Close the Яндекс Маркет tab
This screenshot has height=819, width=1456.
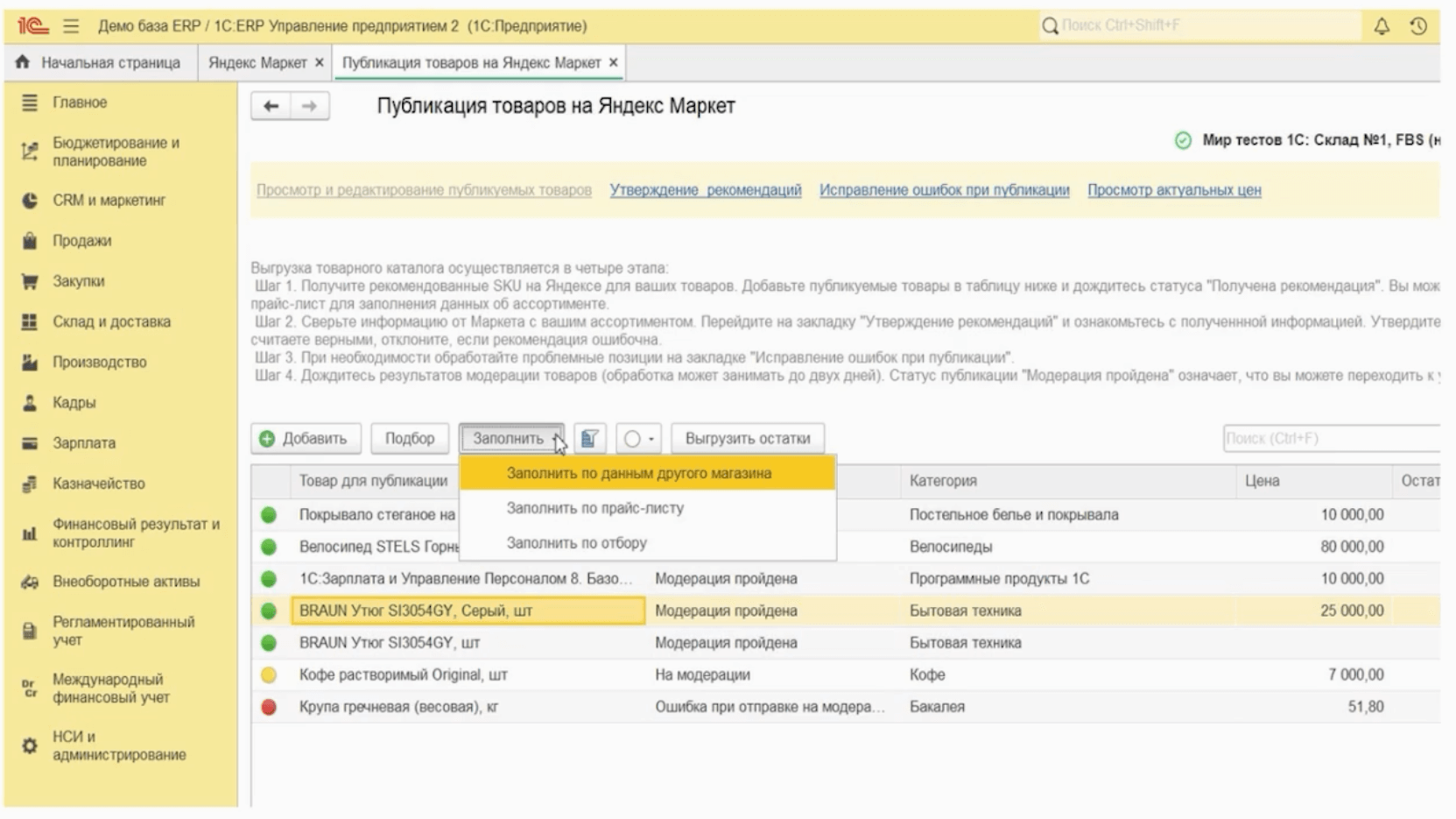[320, 62]
